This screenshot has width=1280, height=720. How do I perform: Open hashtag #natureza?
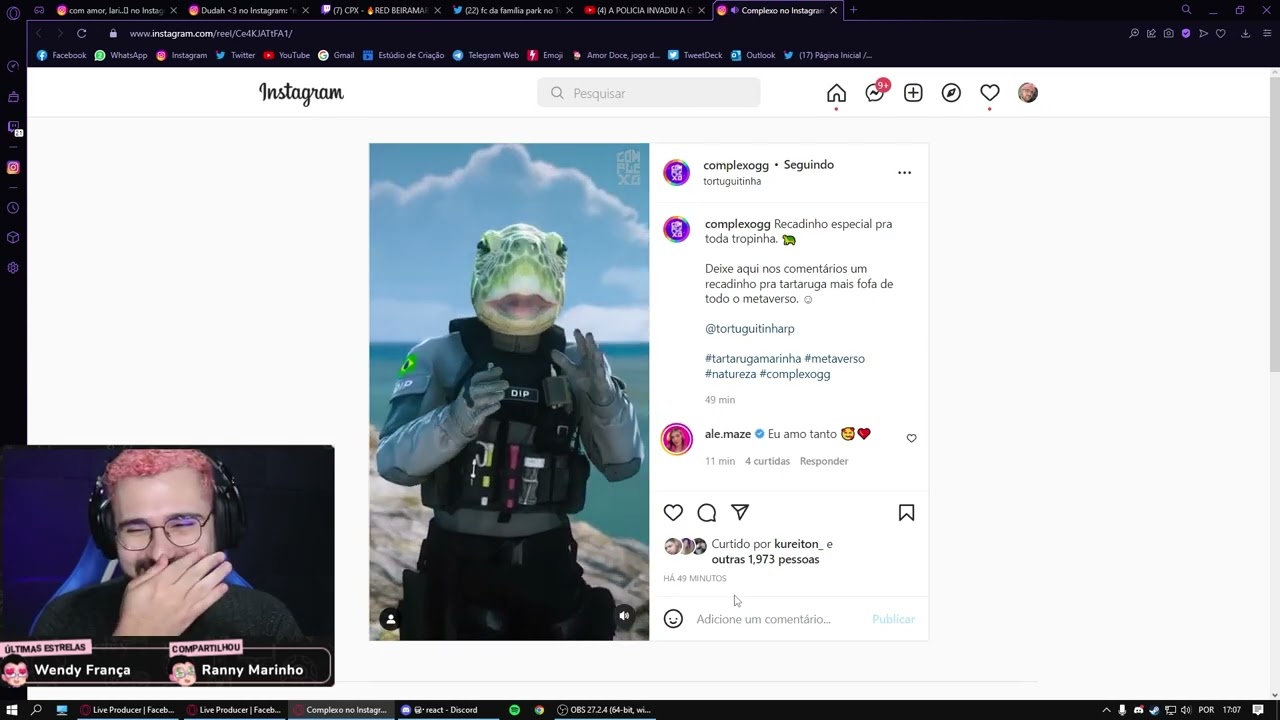(730, 374)
